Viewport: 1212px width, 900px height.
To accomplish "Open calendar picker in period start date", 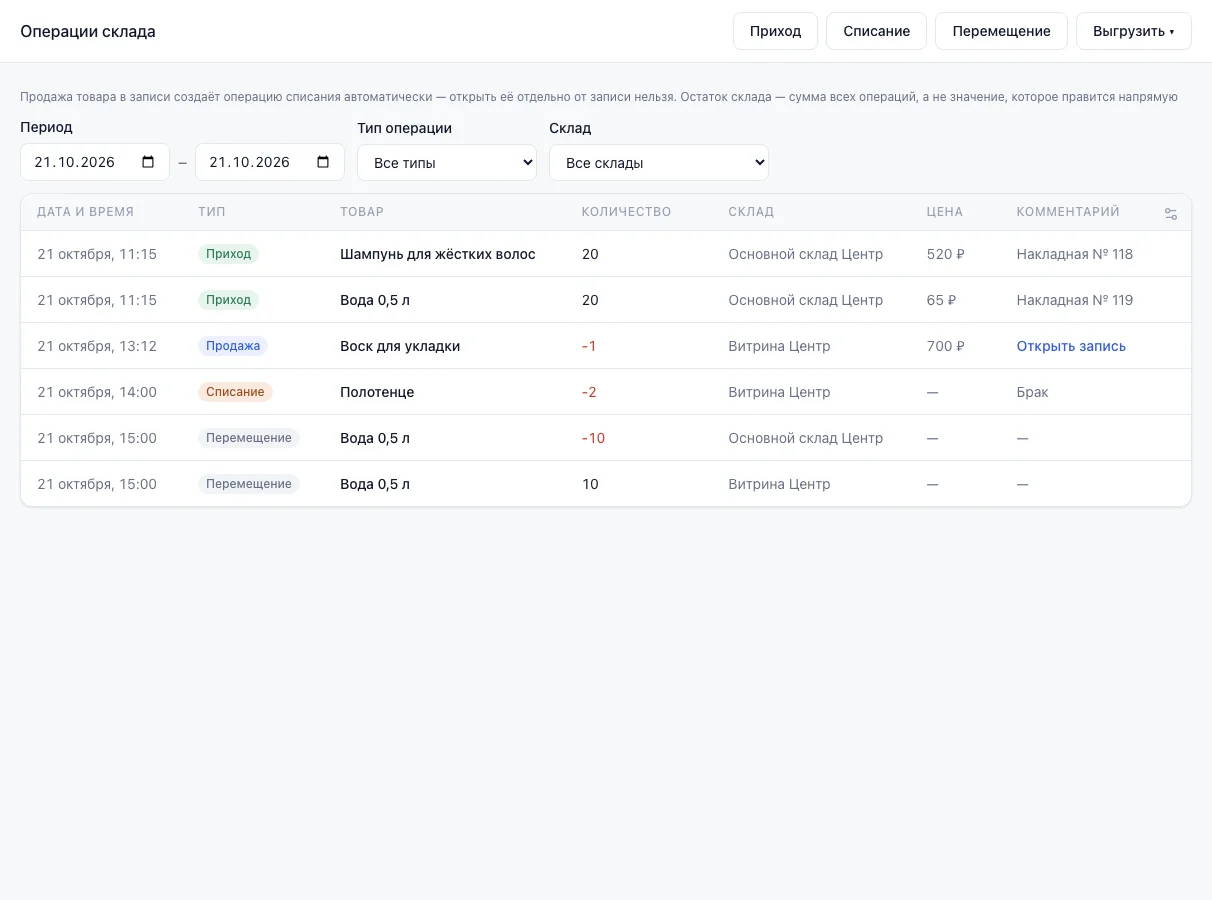I will pos(148,162).
